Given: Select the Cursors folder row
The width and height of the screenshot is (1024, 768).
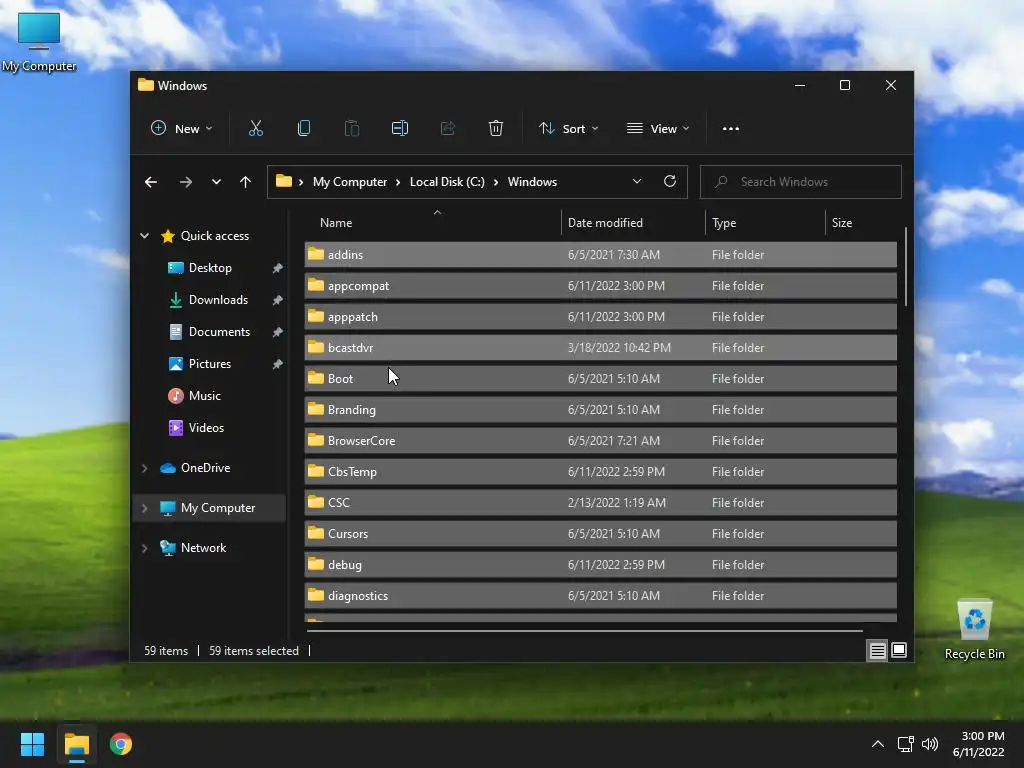Looking at the screenshot, I should pyautogui.click(x=600, y=534).
